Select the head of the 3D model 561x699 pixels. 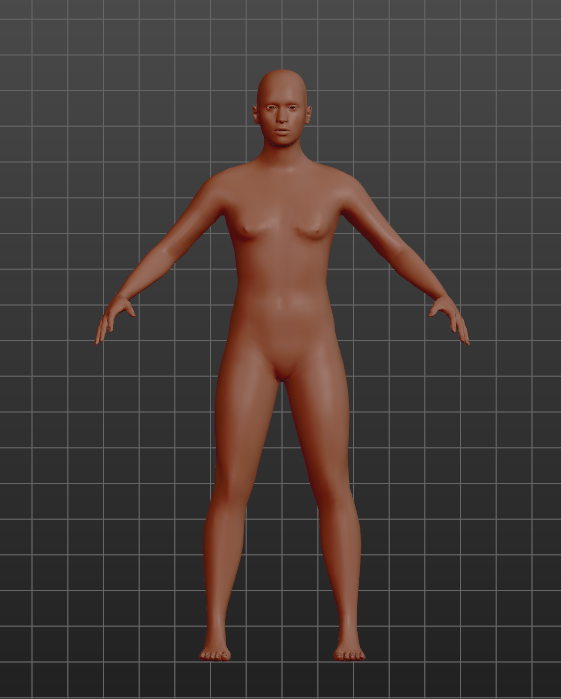(x=282, y=107)
